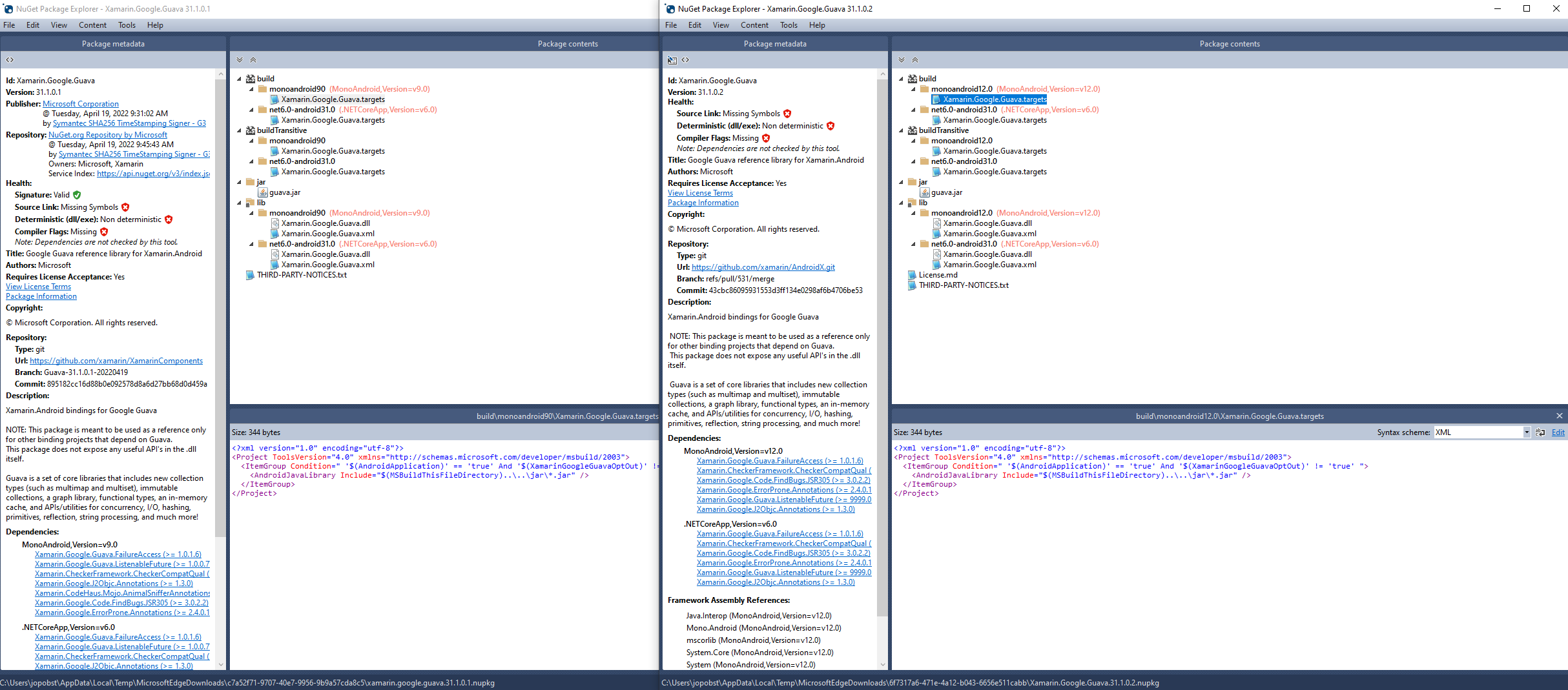The width and height of the screenshot is (1568, 690).
Task: Collapse monoandroid12.0 under lib in 31.1.0.2 window
Action: coord(913,213)
